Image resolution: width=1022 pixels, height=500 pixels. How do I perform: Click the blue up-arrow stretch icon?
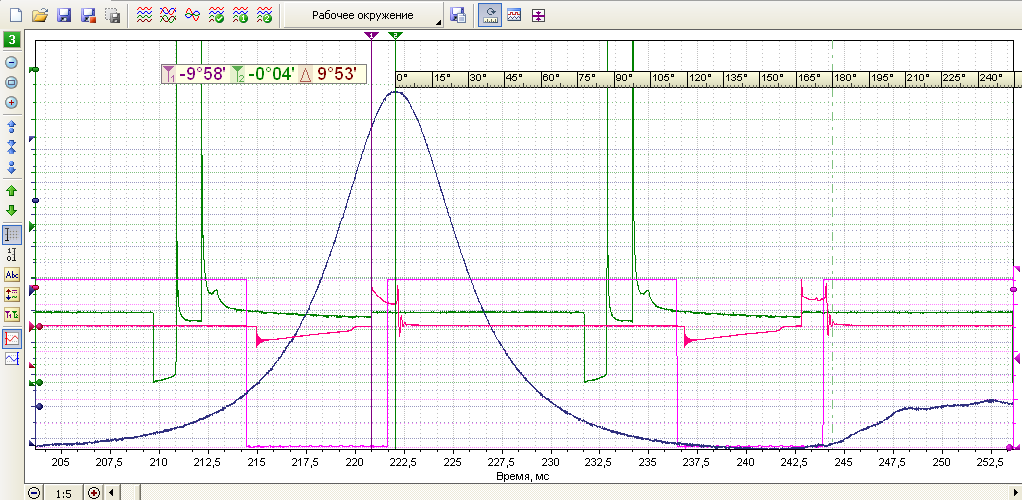[12, 126]
